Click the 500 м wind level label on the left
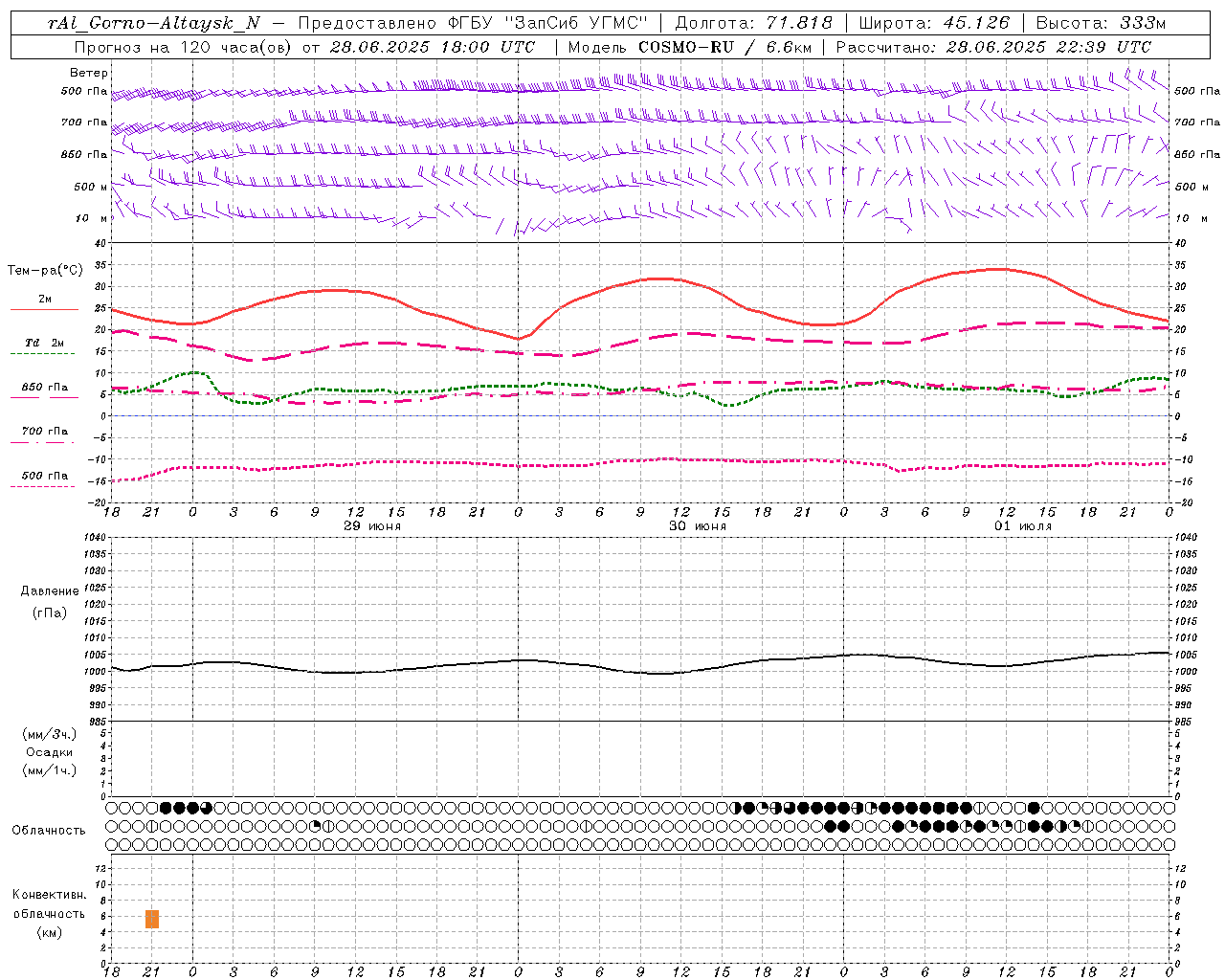1225x980 pixels. [x=91, y=187]
